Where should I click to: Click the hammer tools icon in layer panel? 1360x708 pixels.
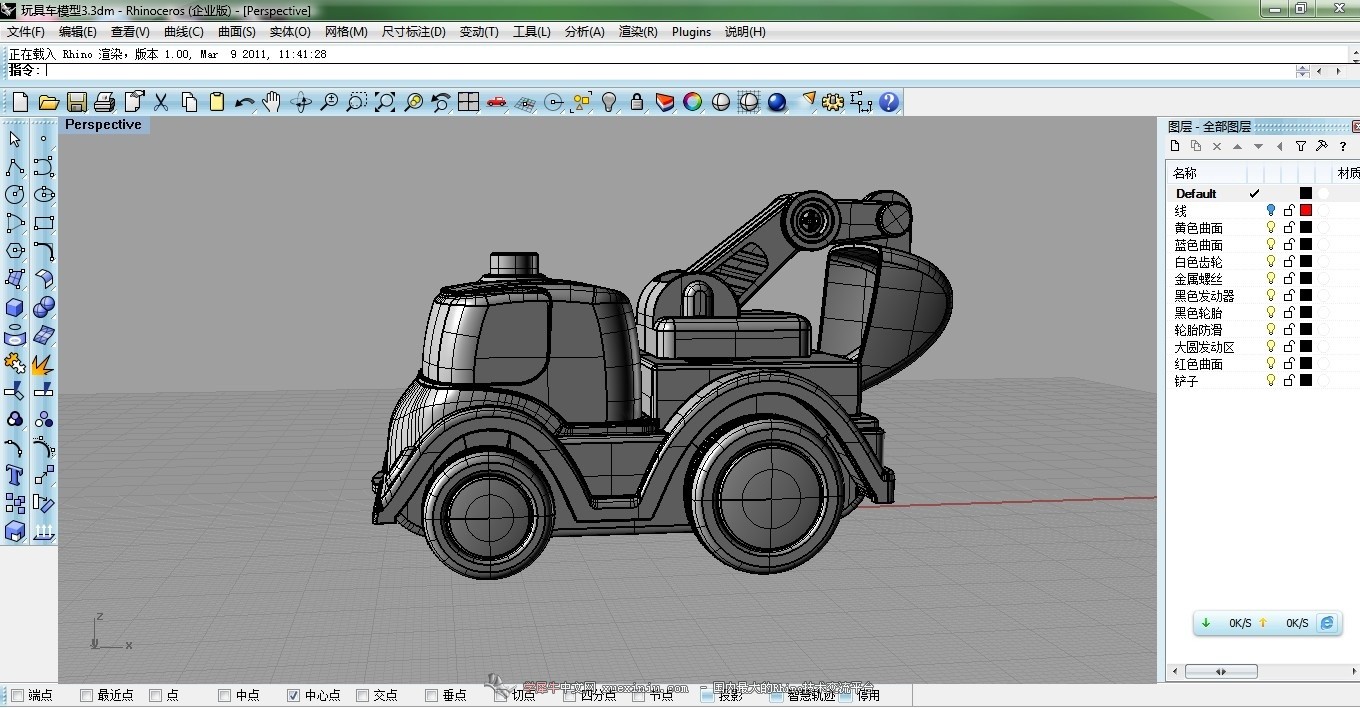1322,146
